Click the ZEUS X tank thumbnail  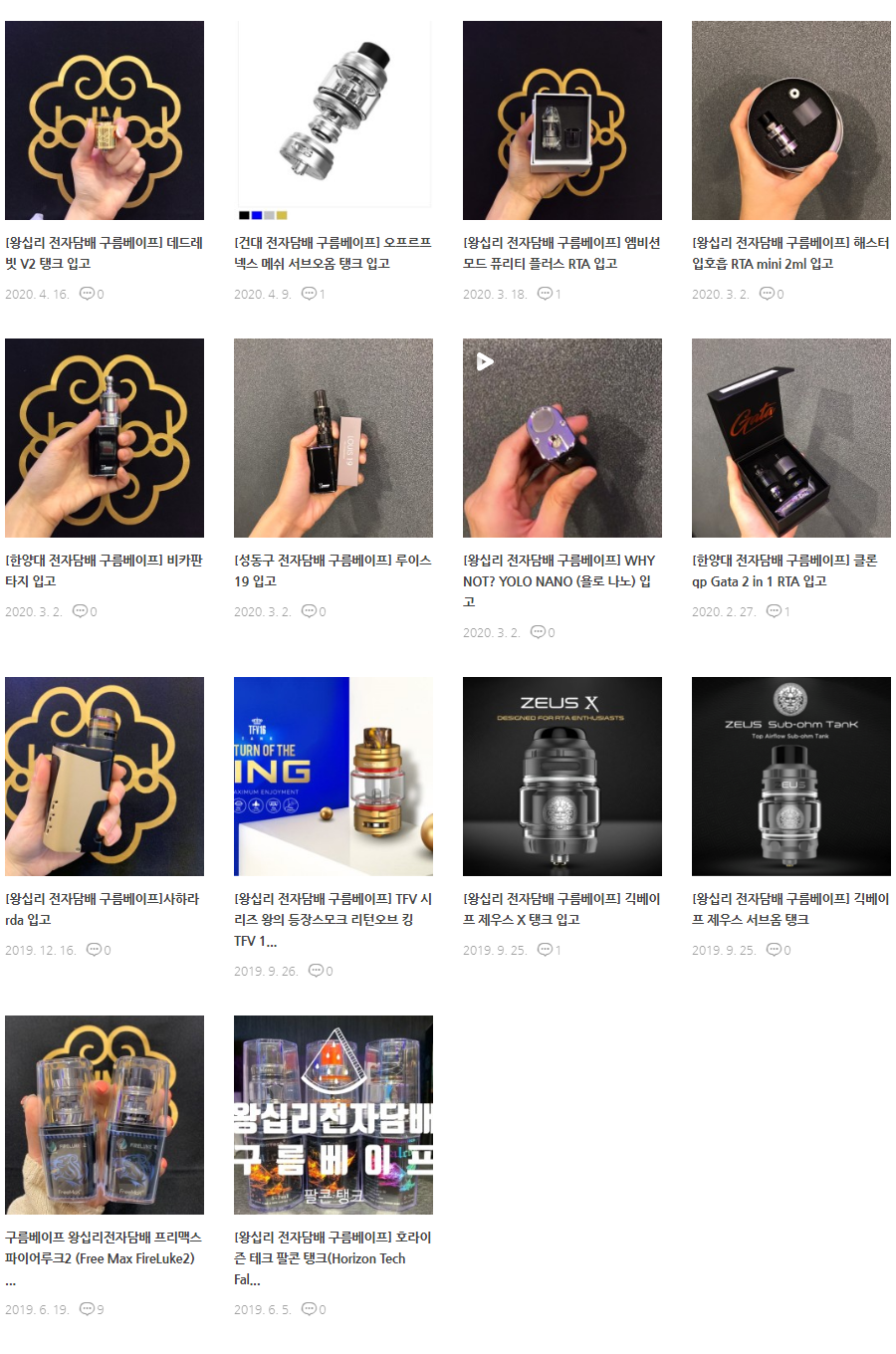(562, 777)
